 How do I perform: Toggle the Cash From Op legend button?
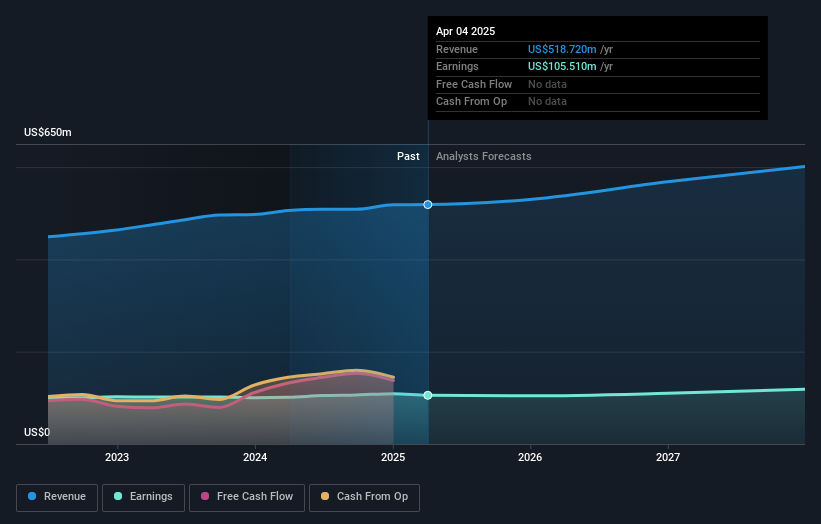pos(364,497)
